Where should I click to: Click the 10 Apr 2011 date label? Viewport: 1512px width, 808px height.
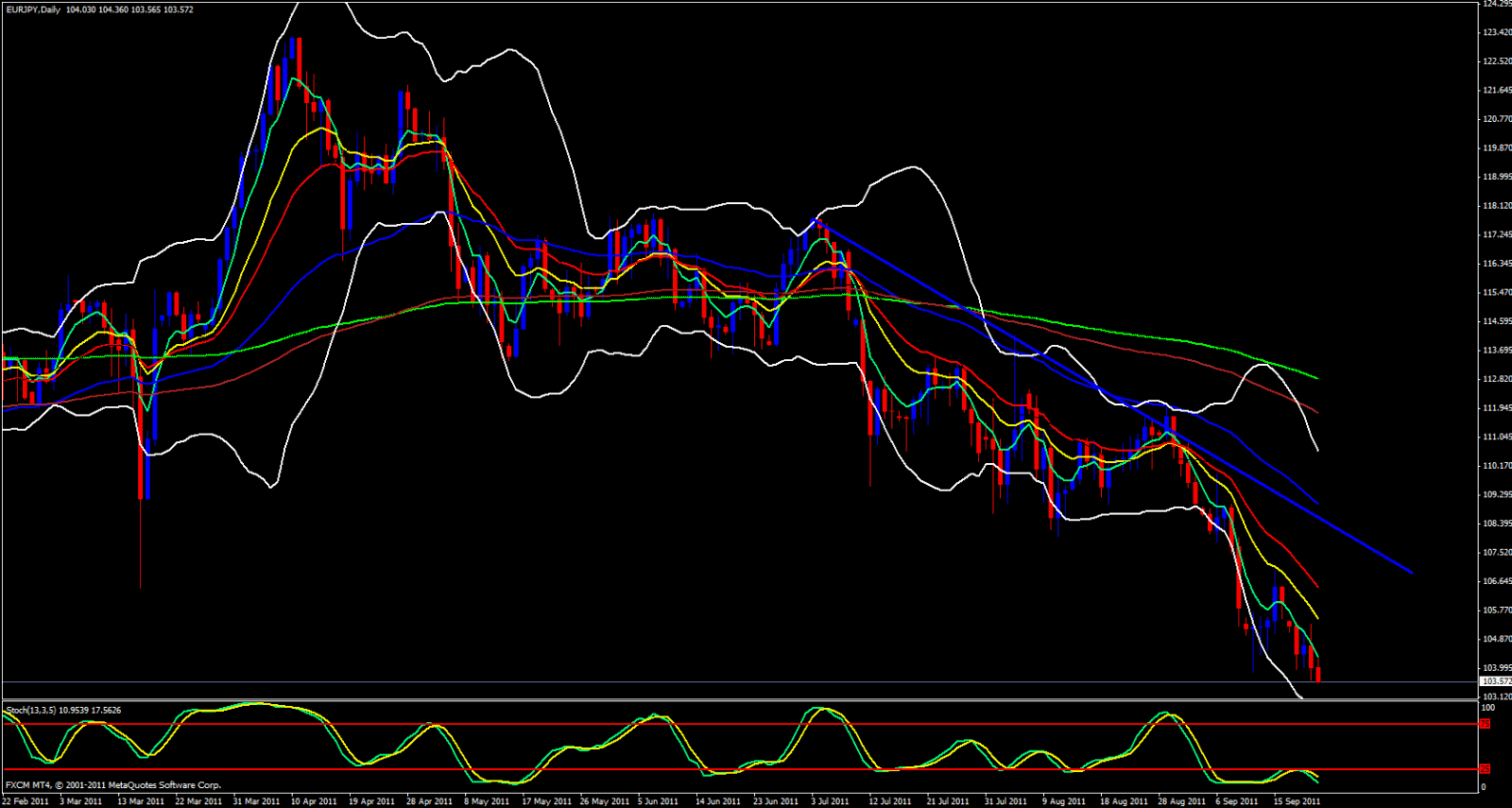[314, 801]
